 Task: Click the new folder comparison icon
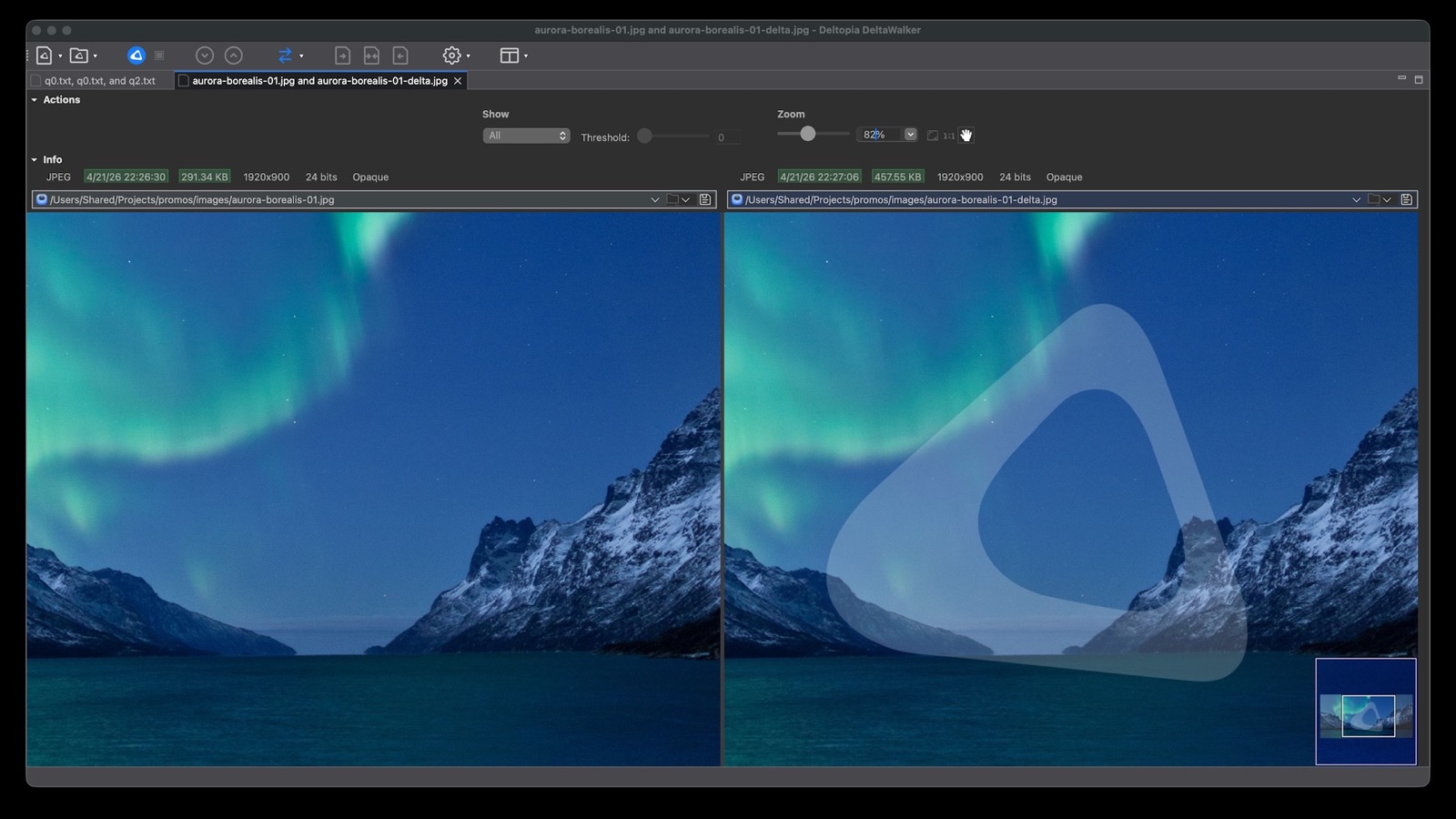pyautogui.click(x=79, y=56)
